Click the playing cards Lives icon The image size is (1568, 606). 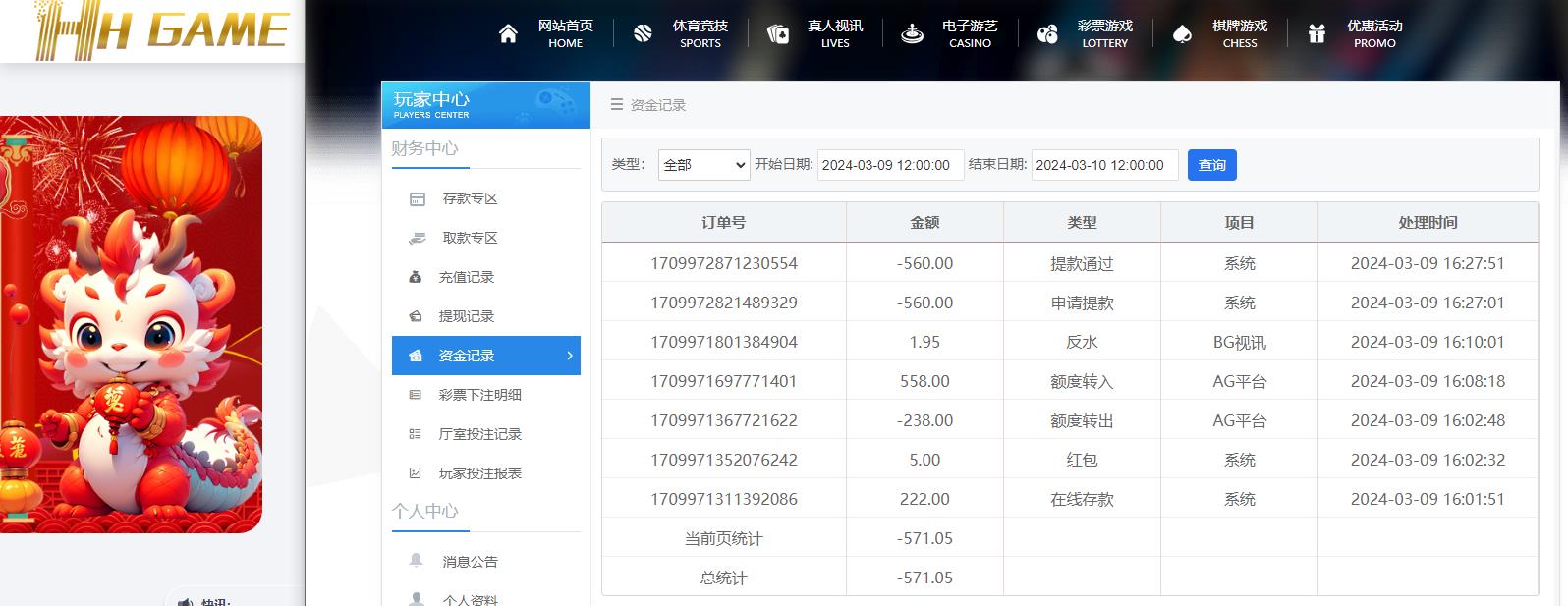[777, 34]
